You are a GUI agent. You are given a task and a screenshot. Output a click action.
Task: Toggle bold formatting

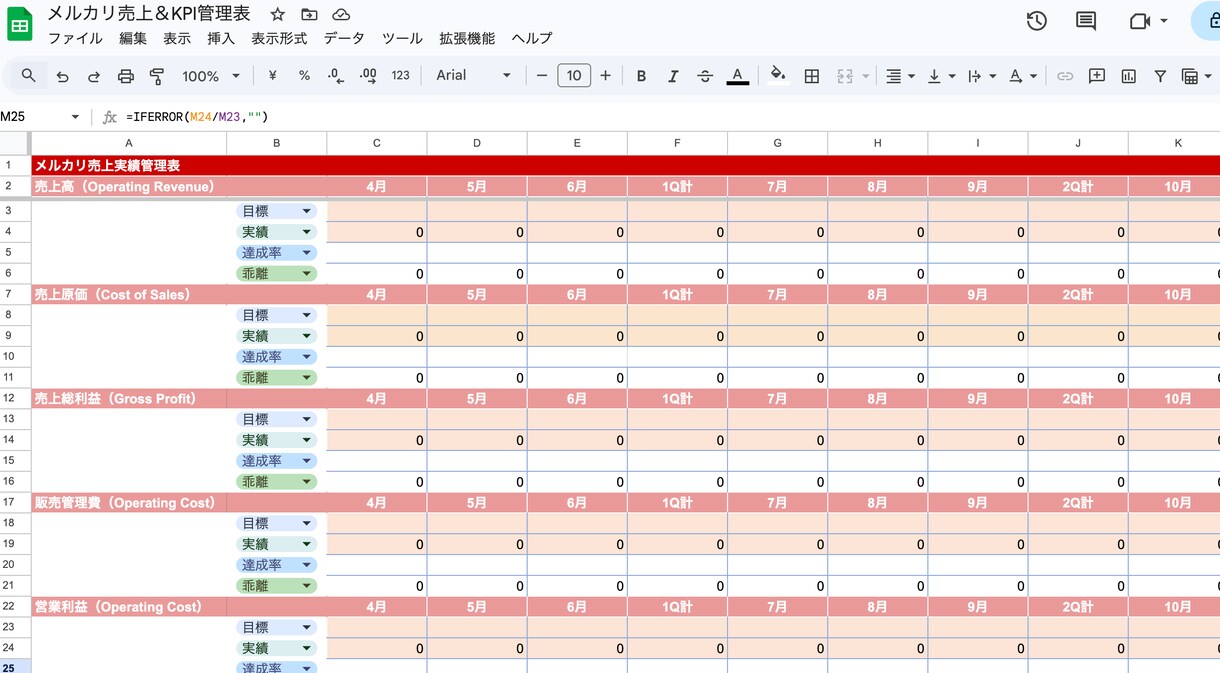(641, 76)
